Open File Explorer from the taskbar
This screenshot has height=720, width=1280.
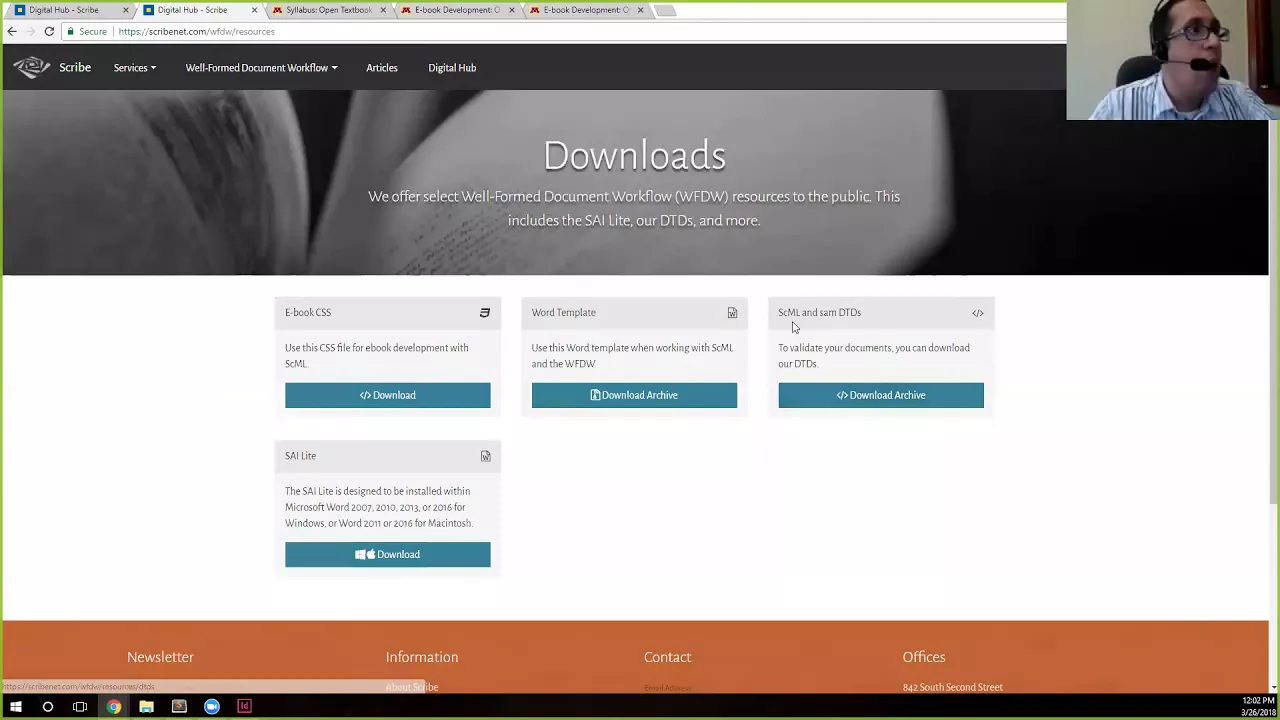click(x=146, y=707)
